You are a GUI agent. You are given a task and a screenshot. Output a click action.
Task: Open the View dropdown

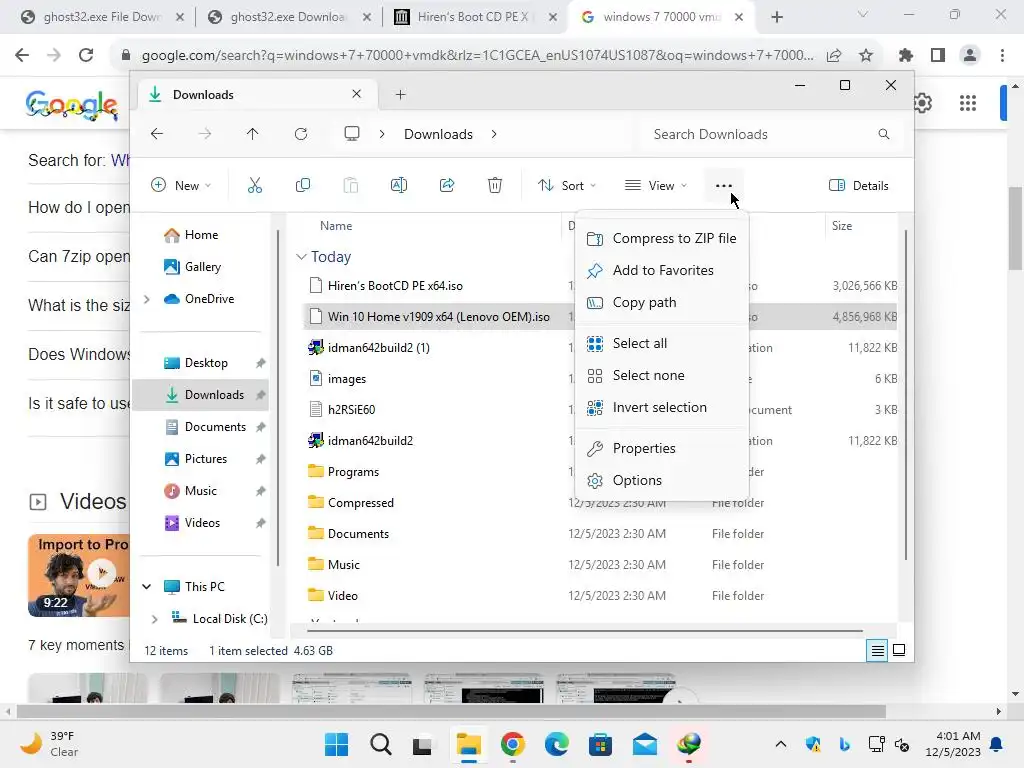(x=656, y=185)
